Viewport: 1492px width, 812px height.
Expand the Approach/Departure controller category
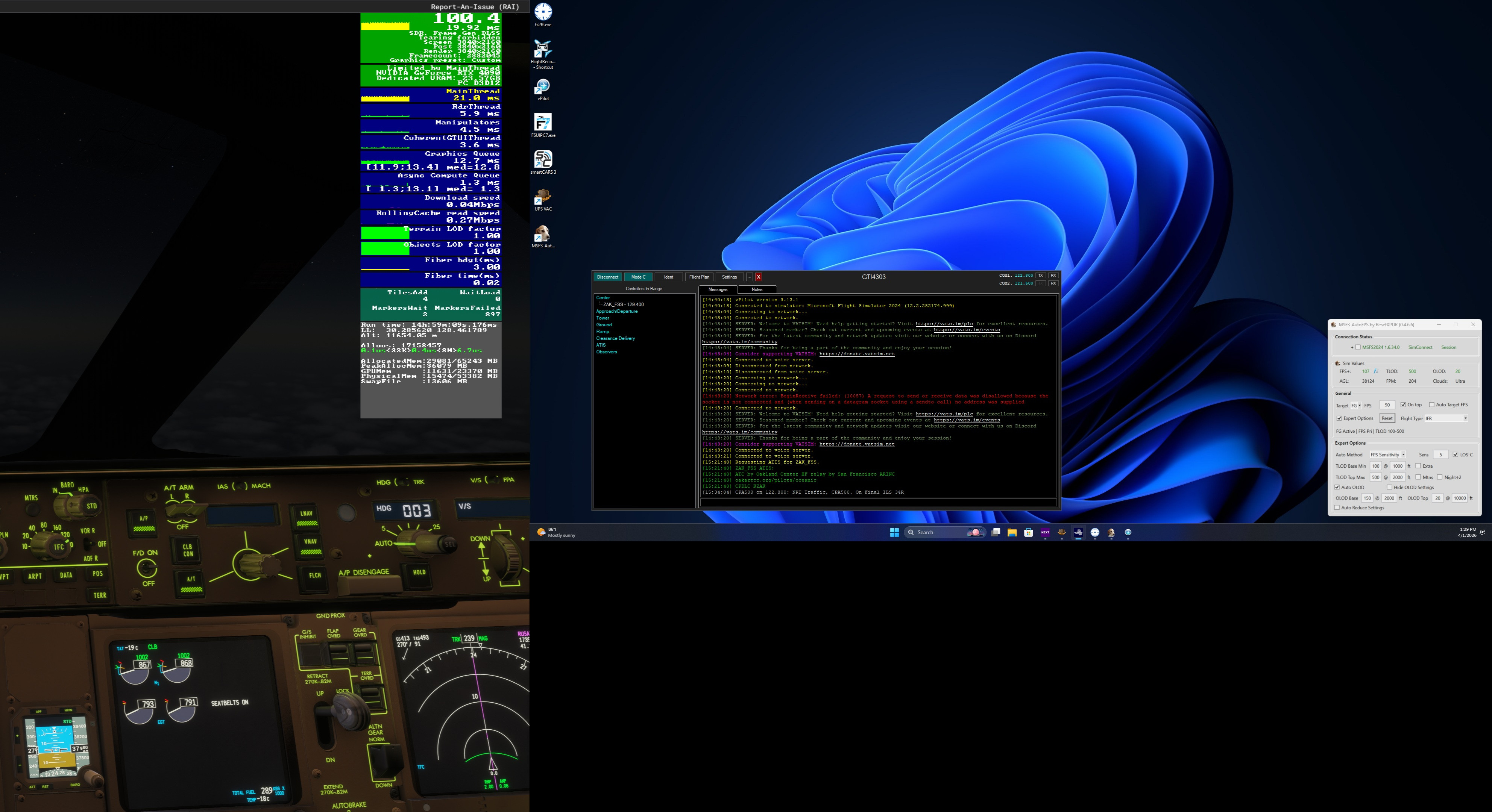click(617, 311)
